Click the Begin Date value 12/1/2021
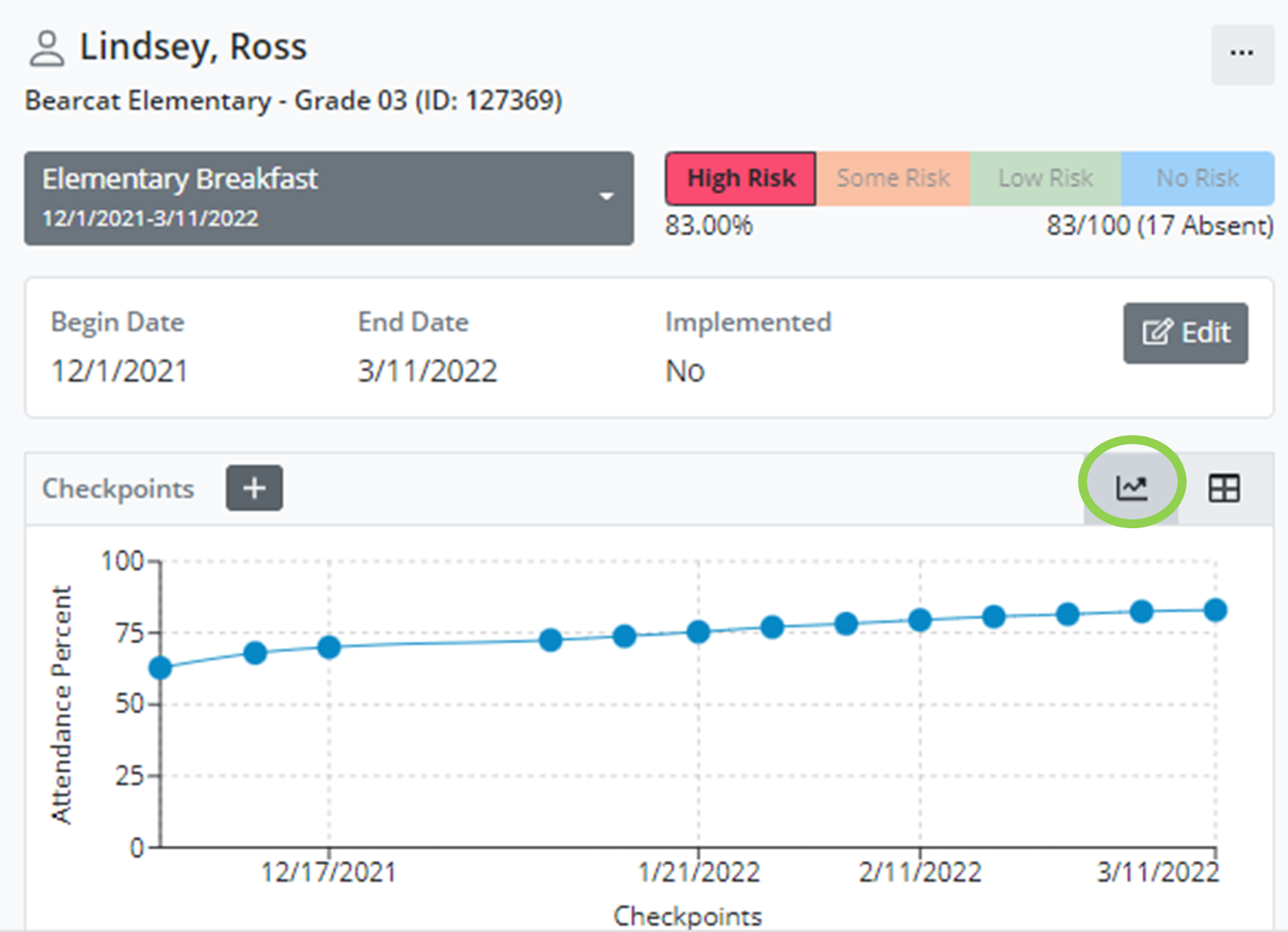The image size is (1288, 932). (x=119, y=371)
